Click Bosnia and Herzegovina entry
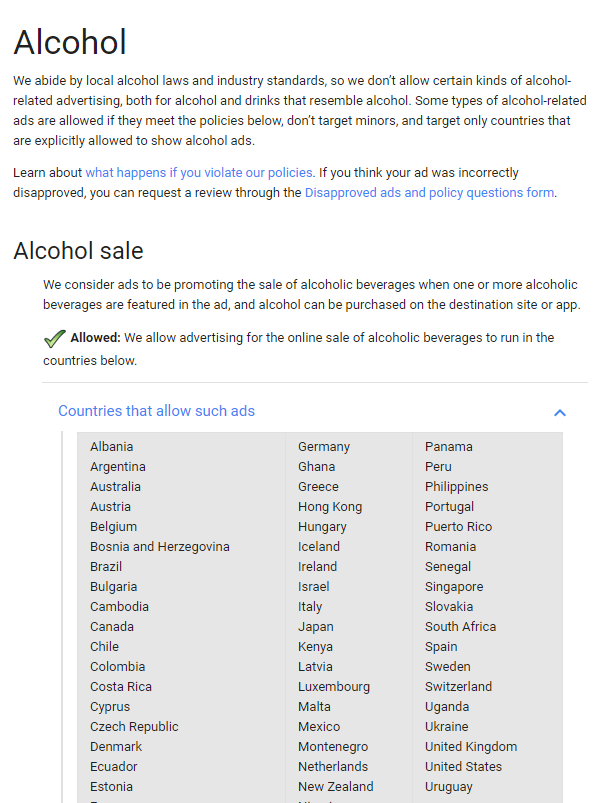This screenshot has width=593, height=803. [x=160, y=547]
